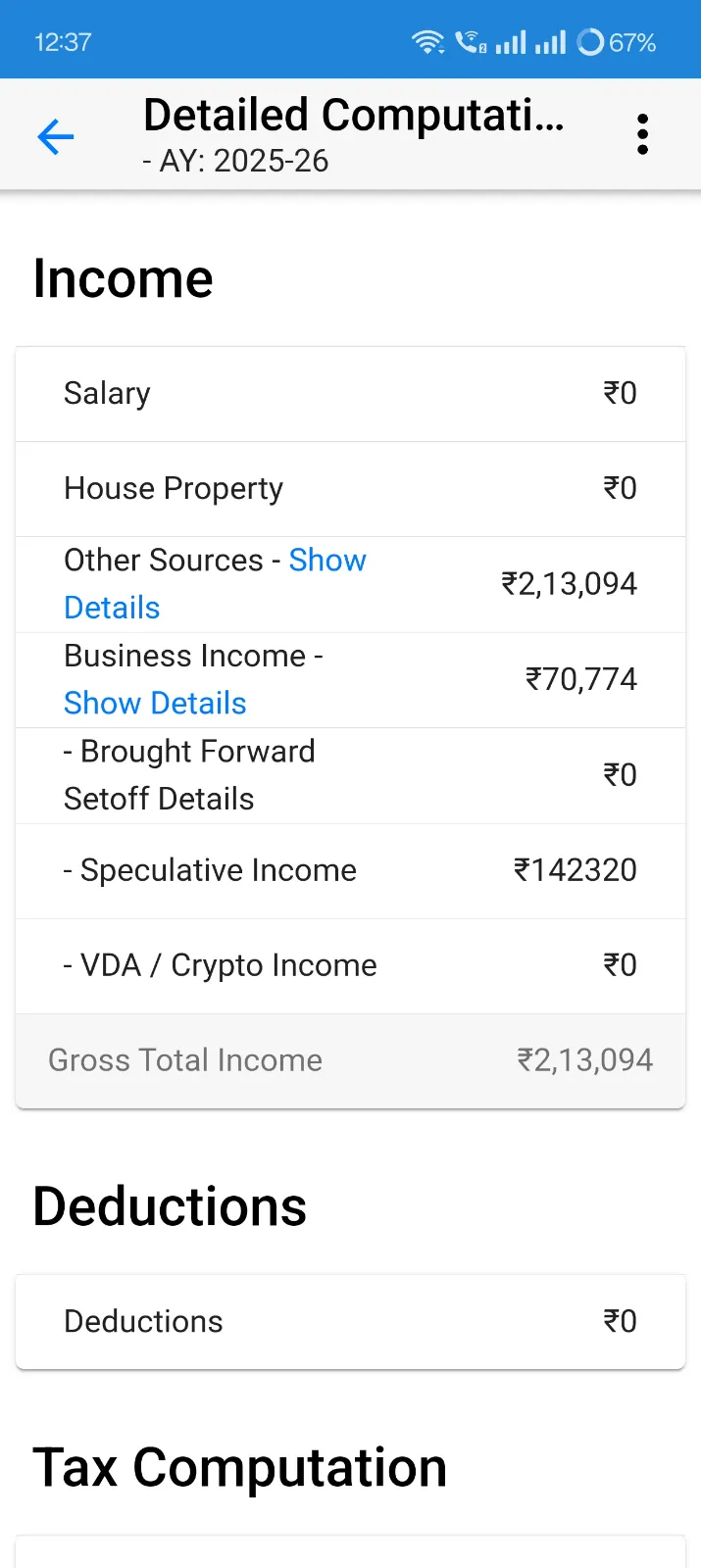
Task: Tap the Tax Computation heading
Action: (x=240, y=1467)
